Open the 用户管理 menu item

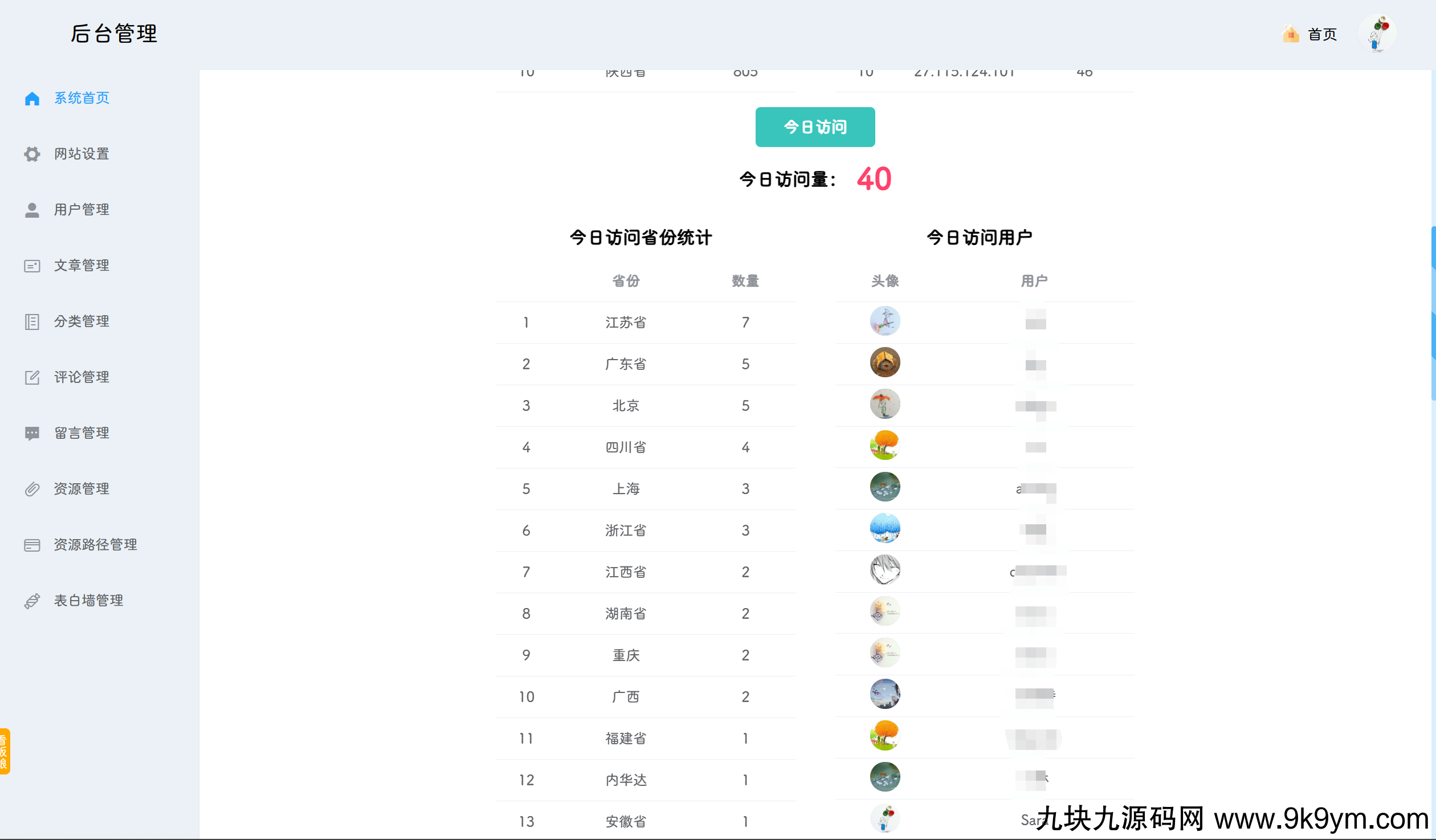click(81, 210)
